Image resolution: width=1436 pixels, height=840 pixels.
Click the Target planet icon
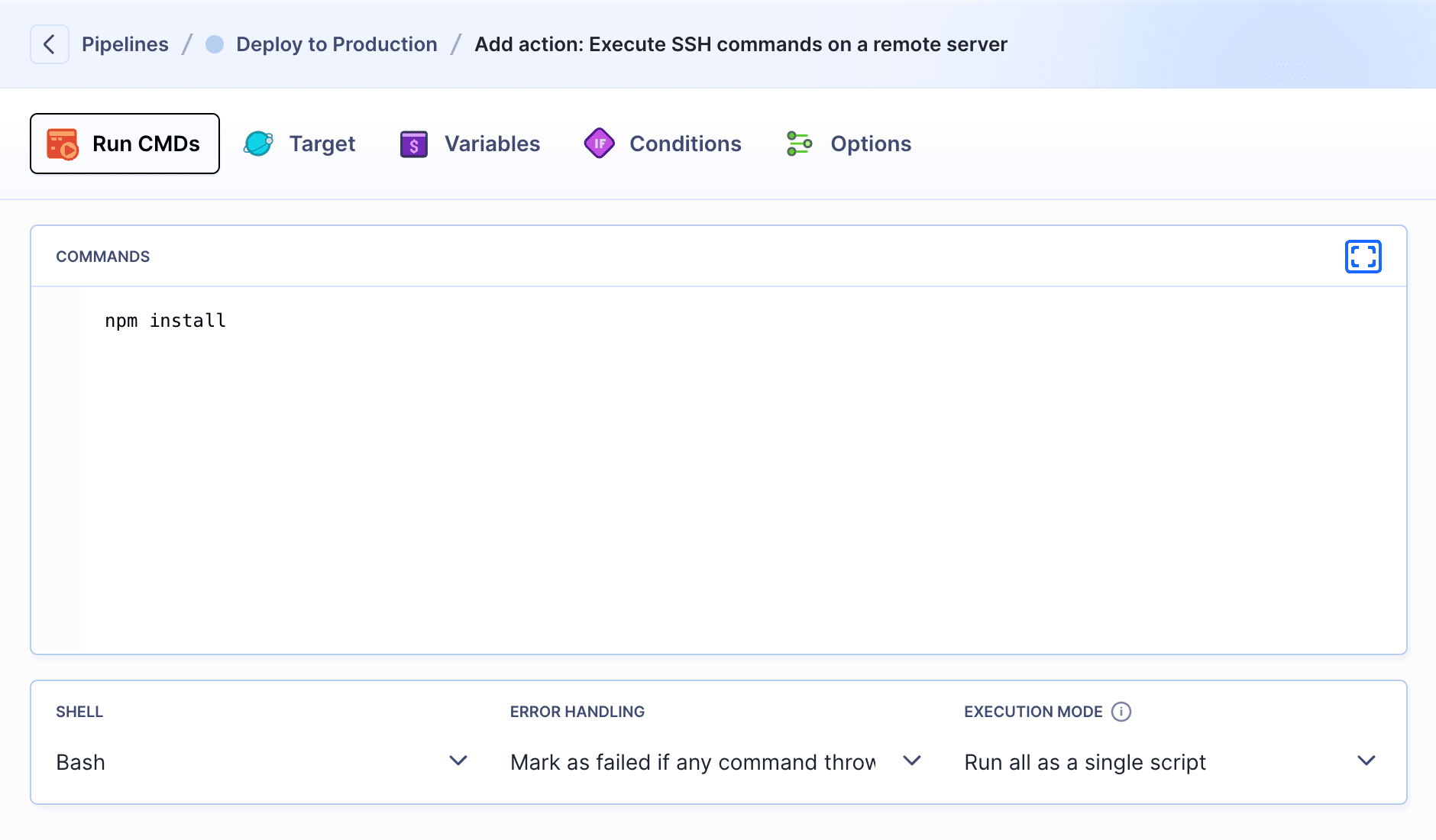[x=258, y=143]
